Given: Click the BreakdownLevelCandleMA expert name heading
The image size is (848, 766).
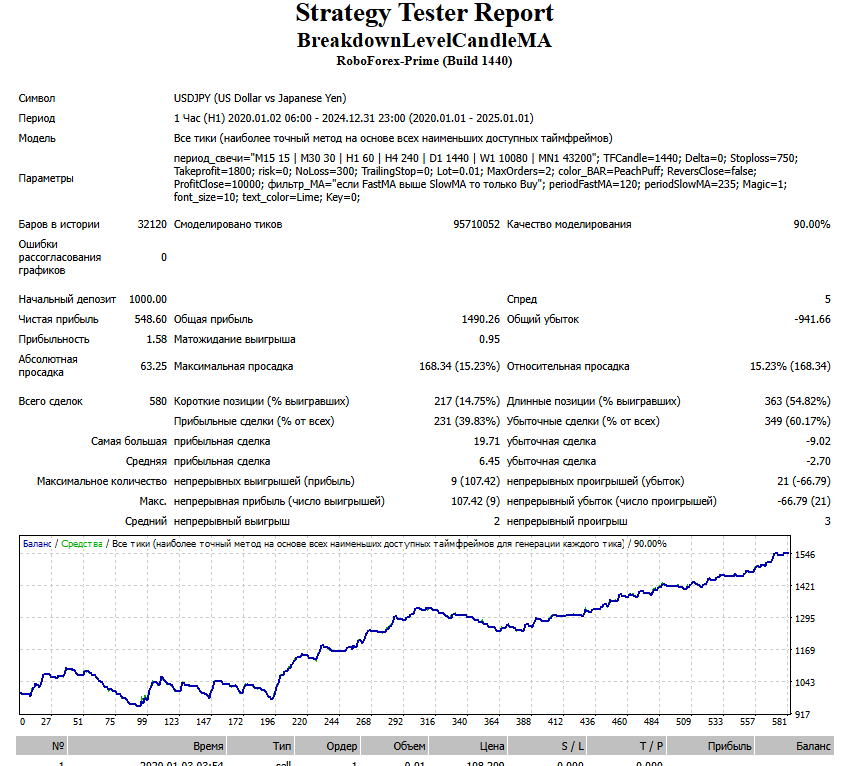Looking at the screenshot, I should pyautogui.click(x=424, y=41).
